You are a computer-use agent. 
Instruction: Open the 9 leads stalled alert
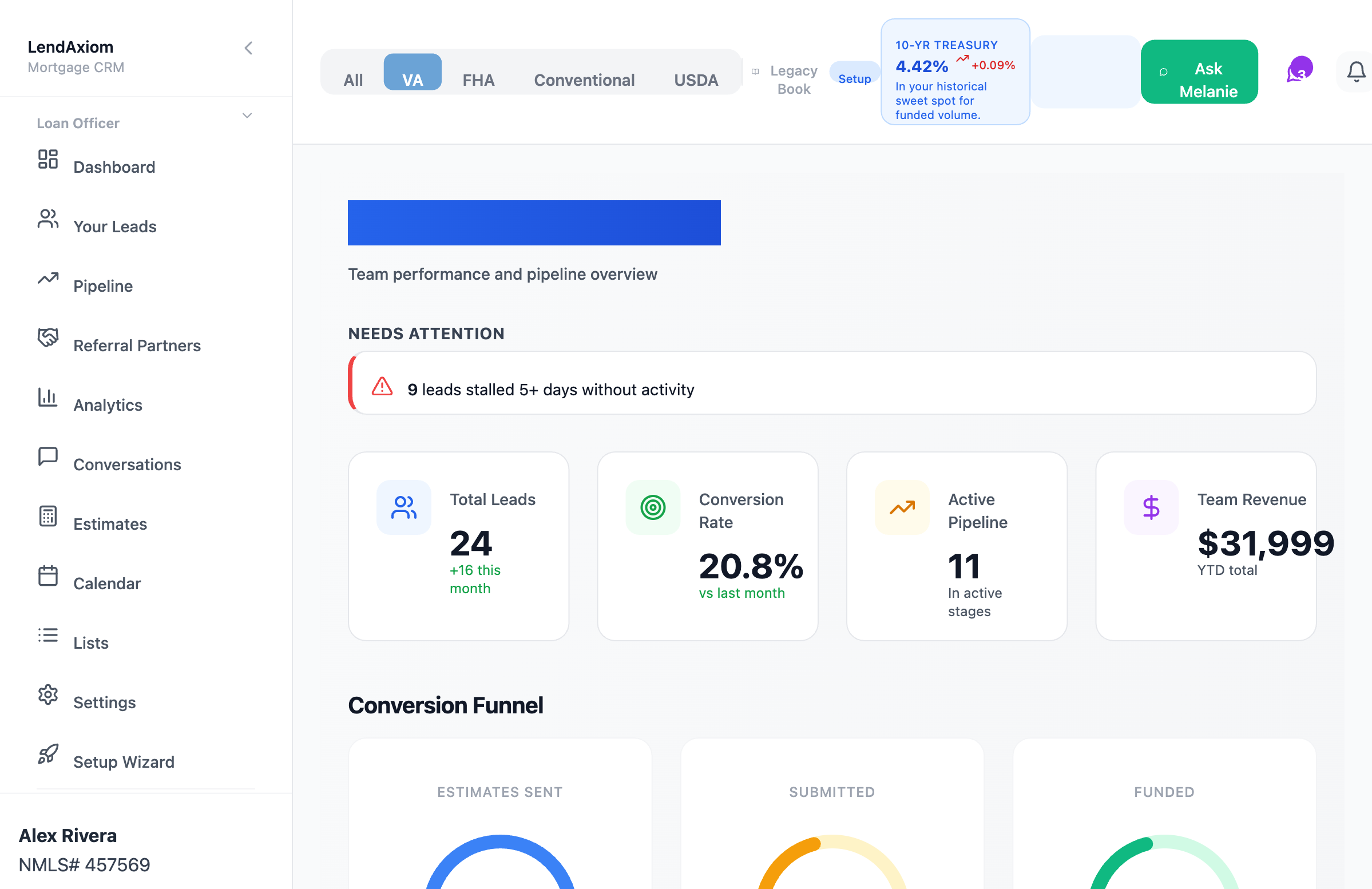point(832,383)
